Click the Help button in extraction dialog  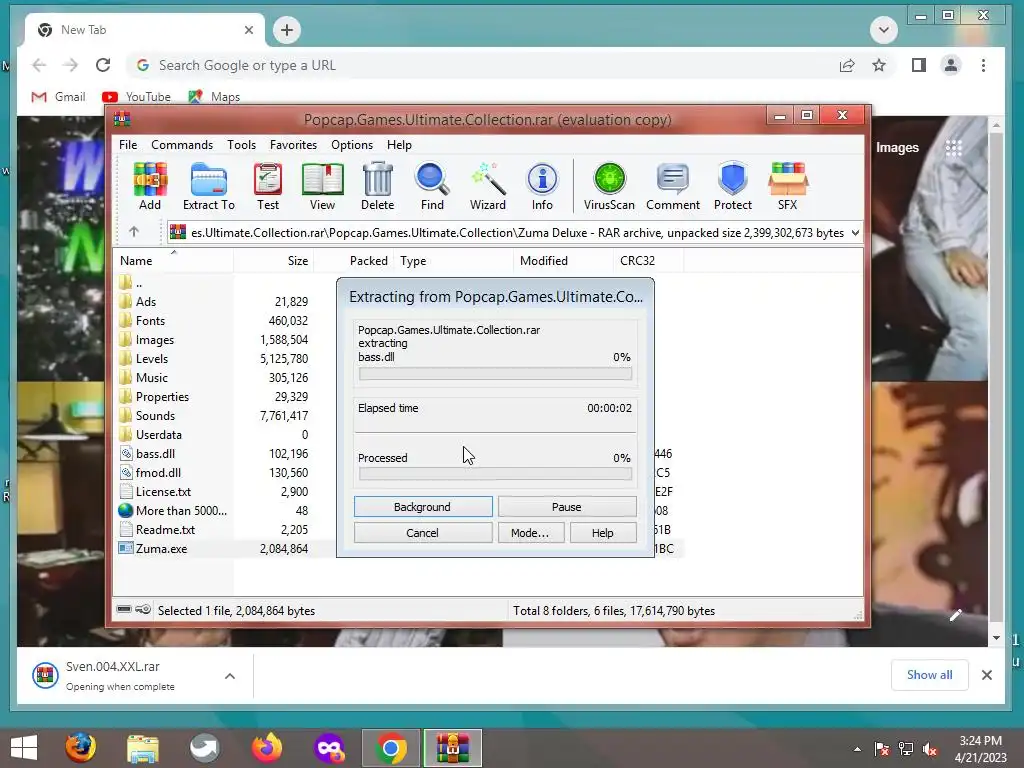(603, 533)
